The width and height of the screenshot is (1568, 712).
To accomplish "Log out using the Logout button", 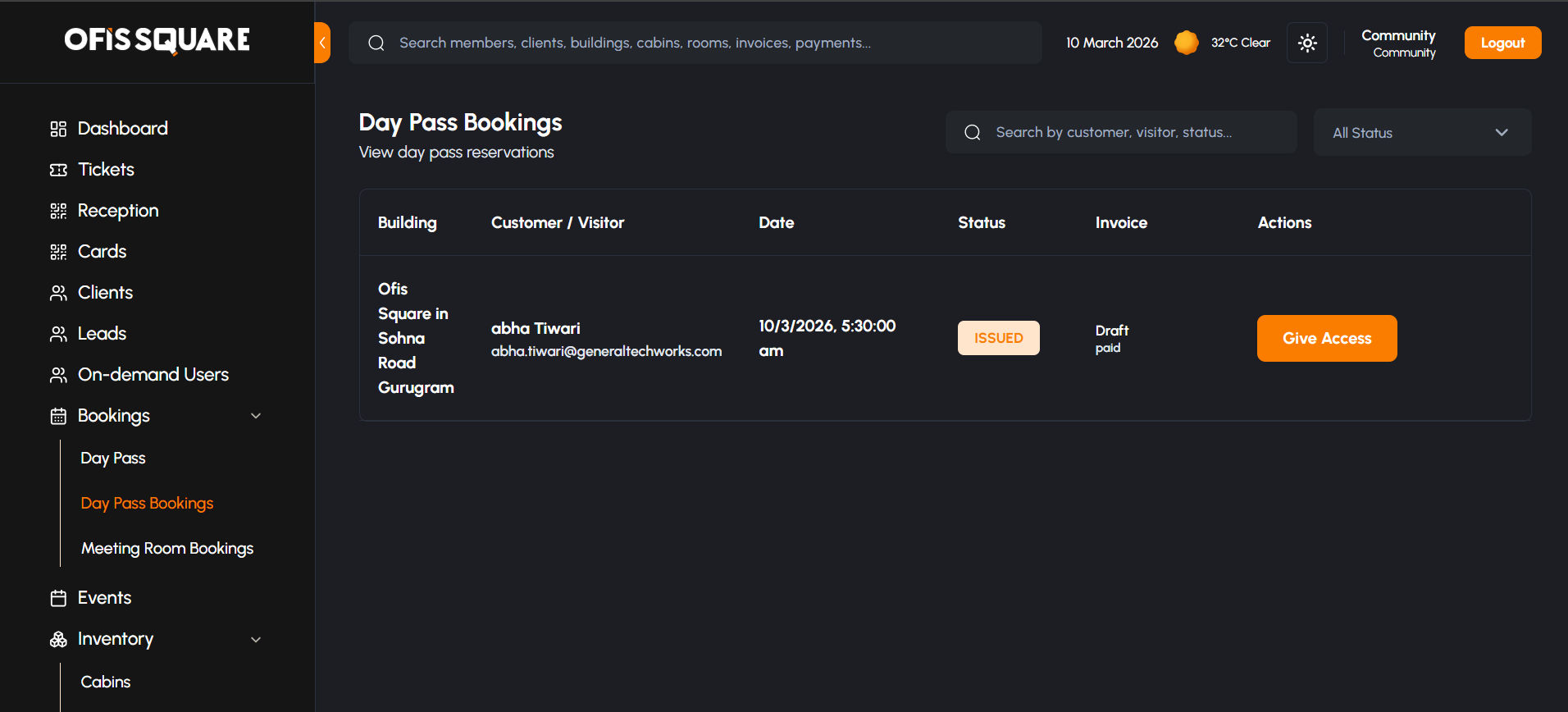I will pos(1502,43).
